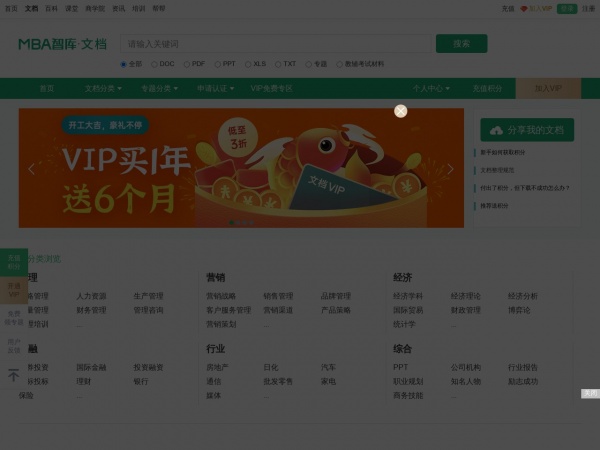Select the first banner carousel dot
The width and height of the screenshot is (600, 450).
click(x=231, y=222)
